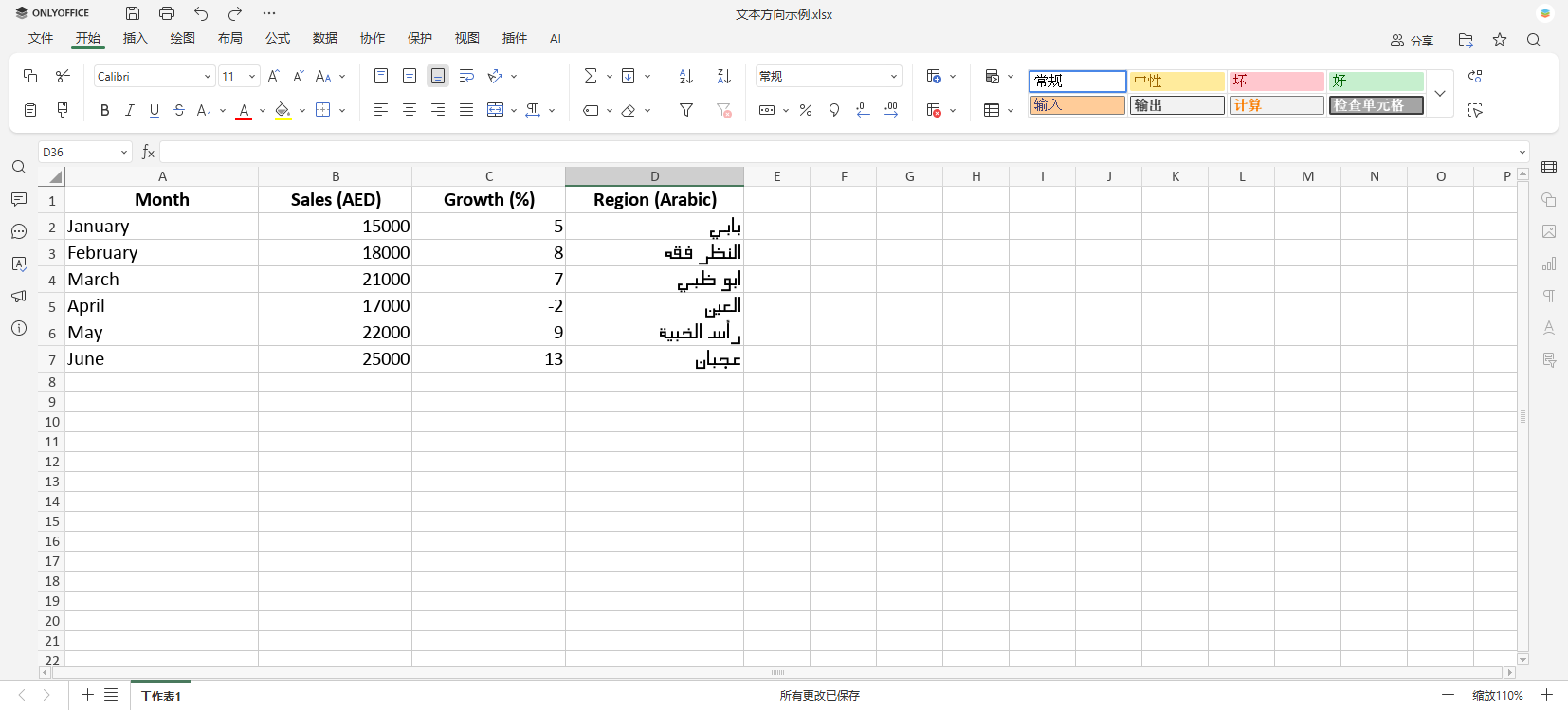Toggle wrap text for selected cell
Viewport: 1568px width, 710px height.
pyautogui.click(x=466, y=76)
